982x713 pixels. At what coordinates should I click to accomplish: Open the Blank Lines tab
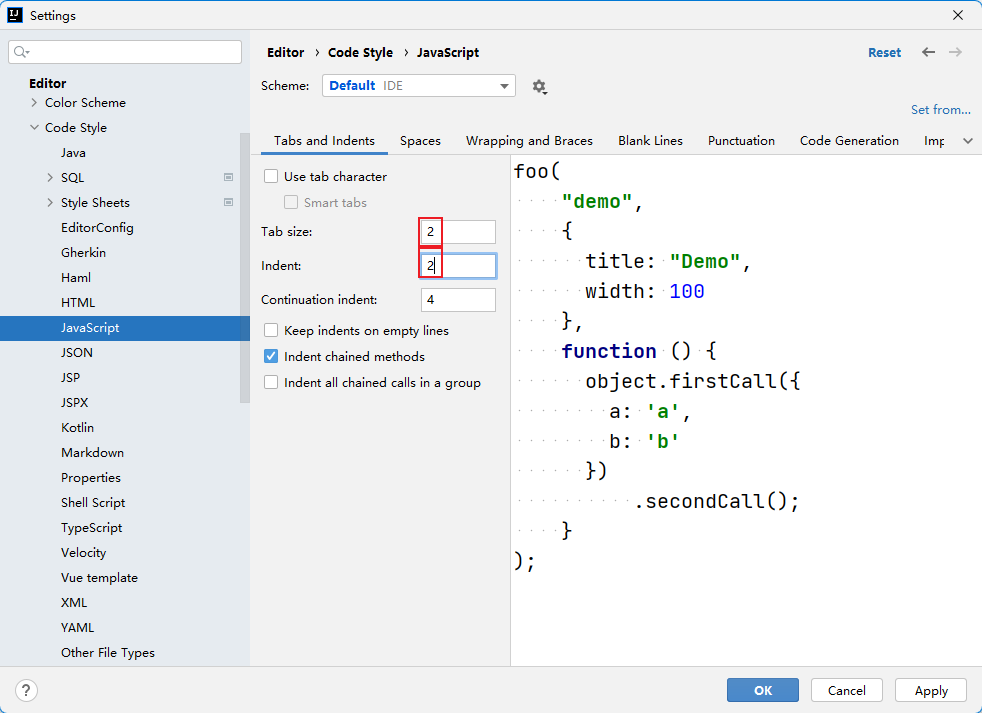click(x=650, y=141)
